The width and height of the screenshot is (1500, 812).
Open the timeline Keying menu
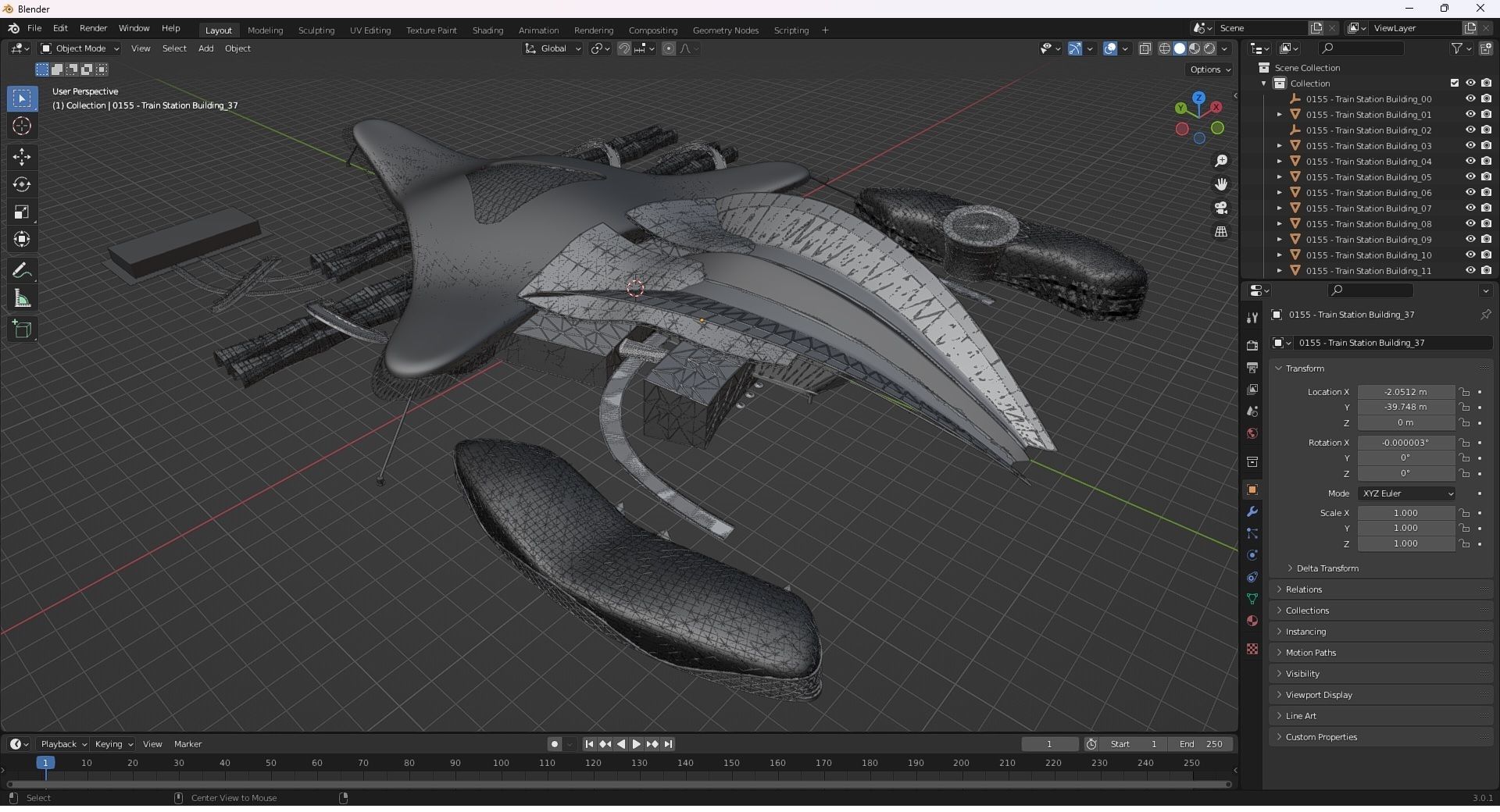click(113, 744)
